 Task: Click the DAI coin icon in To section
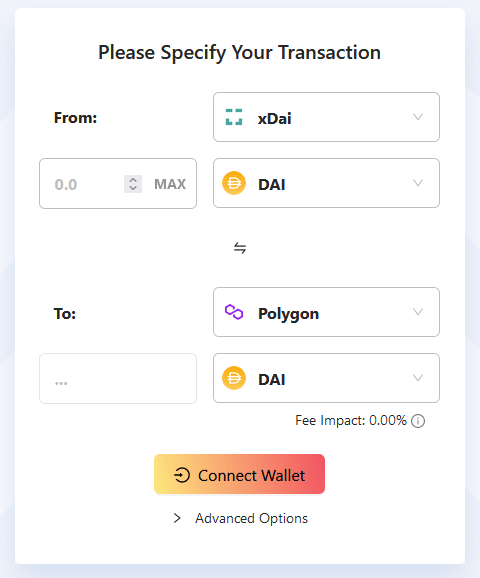[234, 378]
